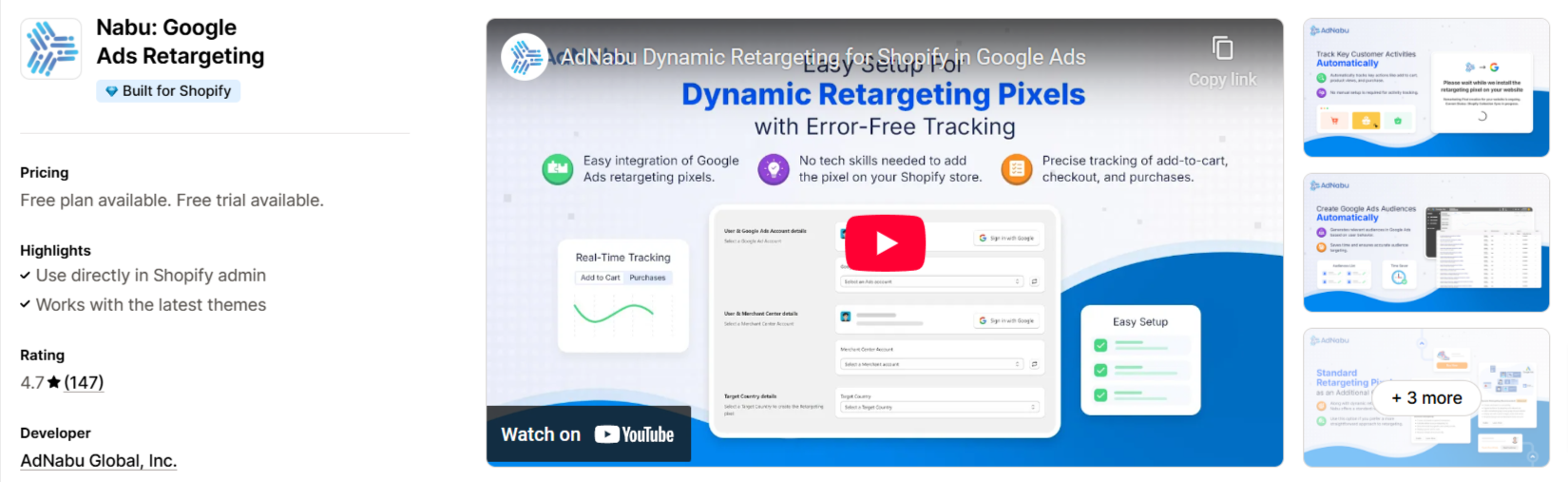Click the Nabu app logo icon
The width and height of the screenshot is (1568, 482).
pyautogui.click(x=51, y=48)
